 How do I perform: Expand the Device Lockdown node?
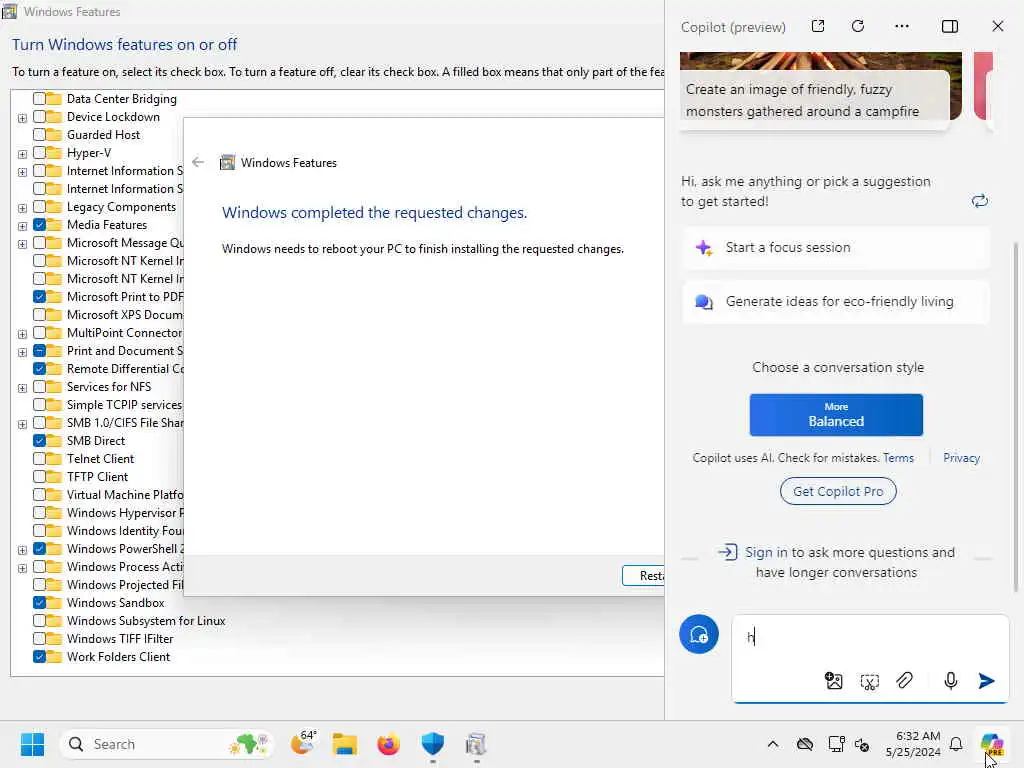pyautogui.click(x=22, y=118)
